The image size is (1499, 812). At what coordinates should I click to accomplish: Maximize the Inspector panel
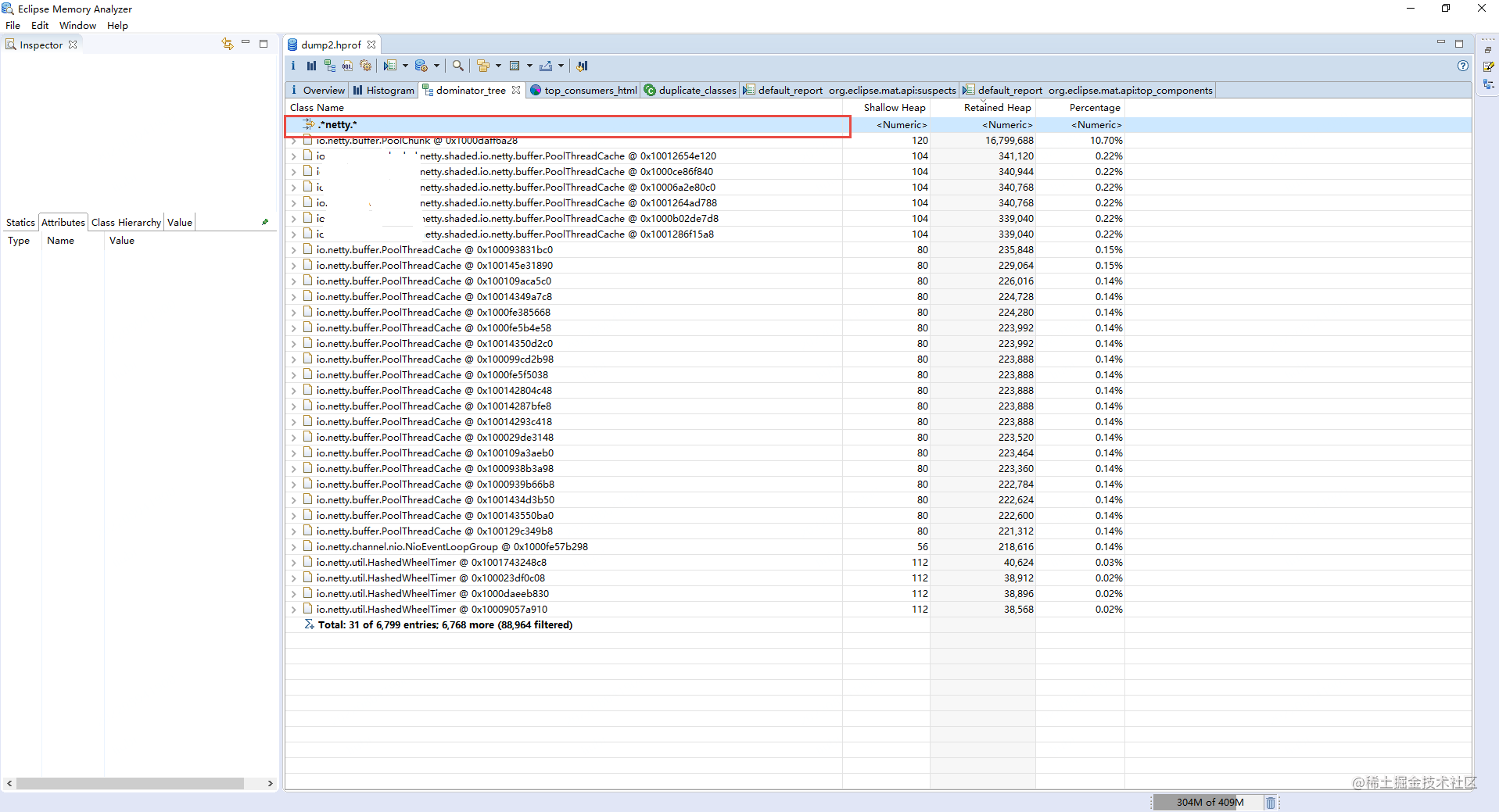264,44
